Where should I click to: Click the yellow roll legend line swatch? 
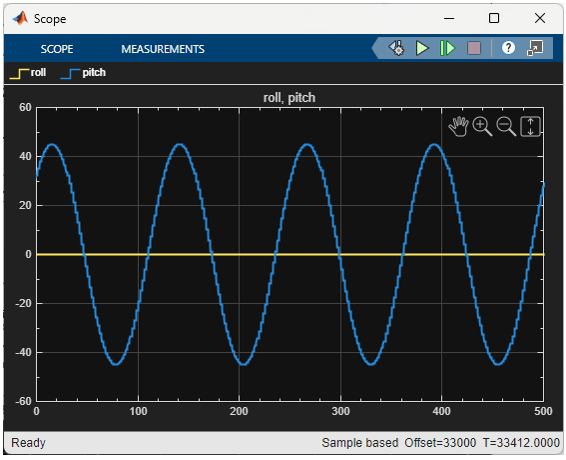(x=19, y=74)
